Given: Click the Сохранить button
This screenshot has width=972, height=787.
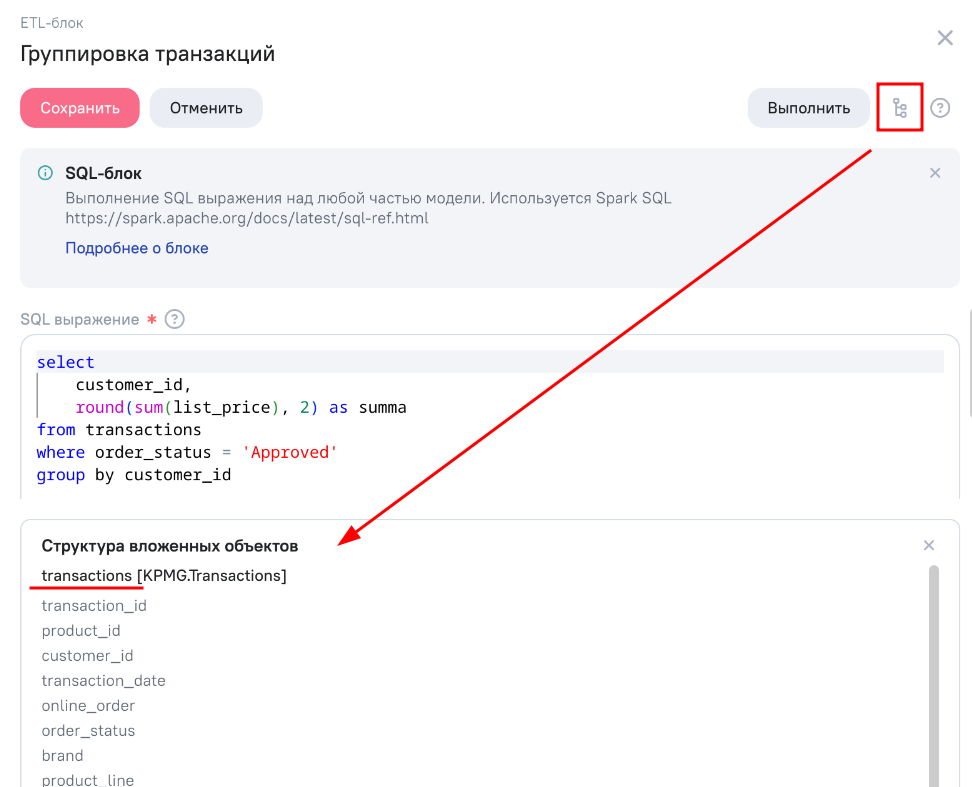Looking at the screenshot, I should pos(80,108).
